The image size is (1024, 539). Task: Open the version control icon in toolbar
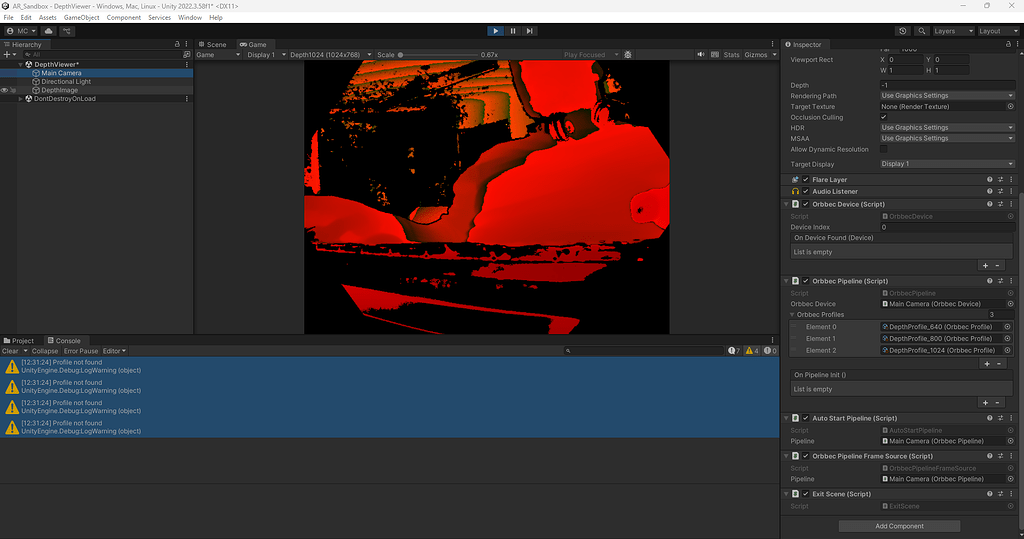coord(68,31)
